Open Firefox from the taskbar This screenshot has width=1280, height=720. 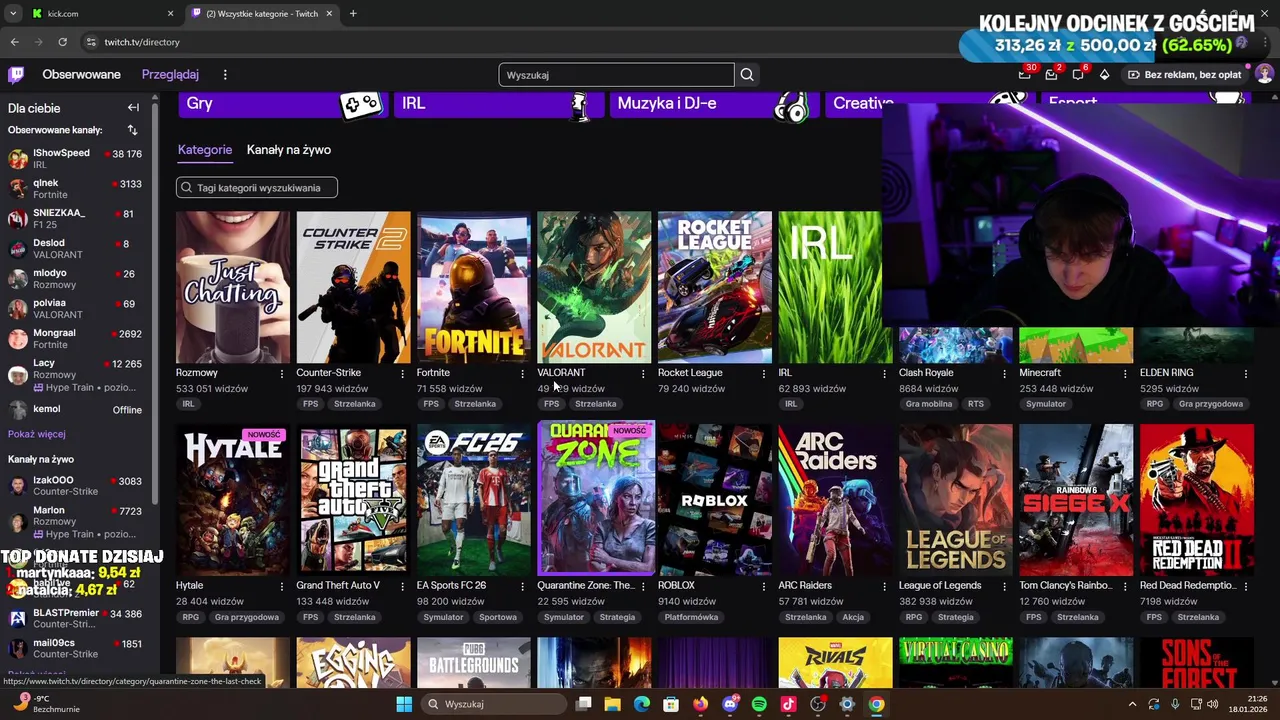tap(700, 704)
